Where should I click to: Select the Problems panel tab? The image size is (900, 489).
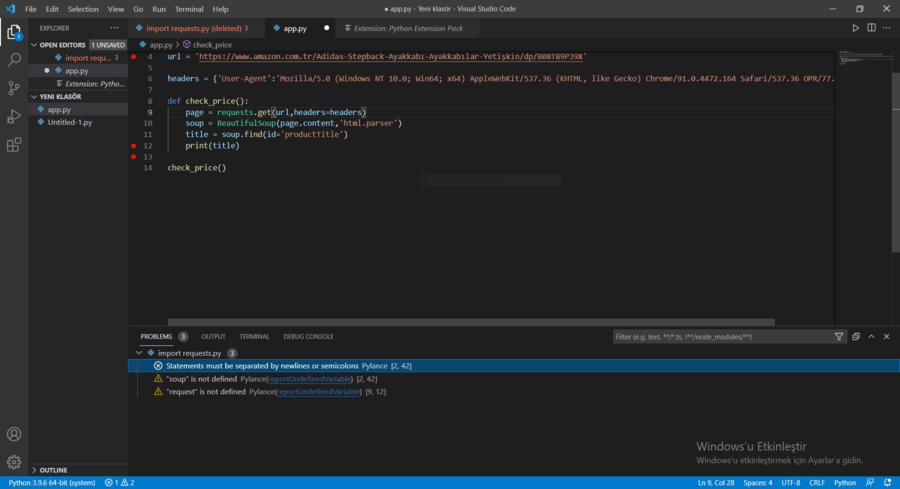click(x=156, y=337)
